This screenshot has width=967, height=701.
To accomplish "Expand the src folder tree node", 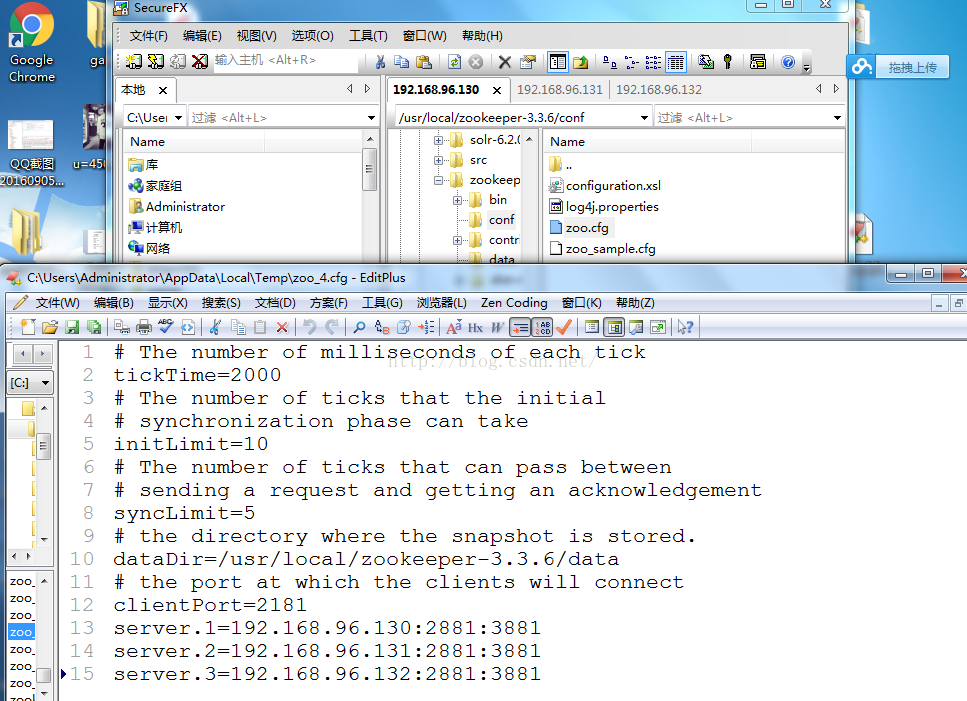I will [x=438, y=160].
